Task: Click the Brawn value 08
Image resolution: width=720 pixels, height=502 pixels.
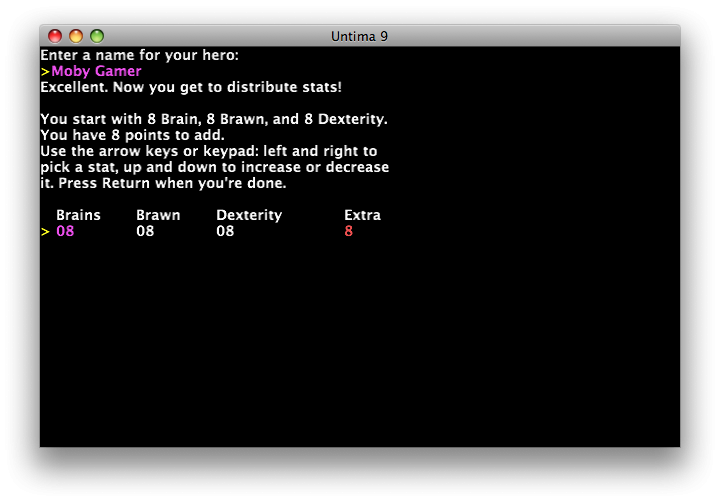Action: [x=145, y=231]
